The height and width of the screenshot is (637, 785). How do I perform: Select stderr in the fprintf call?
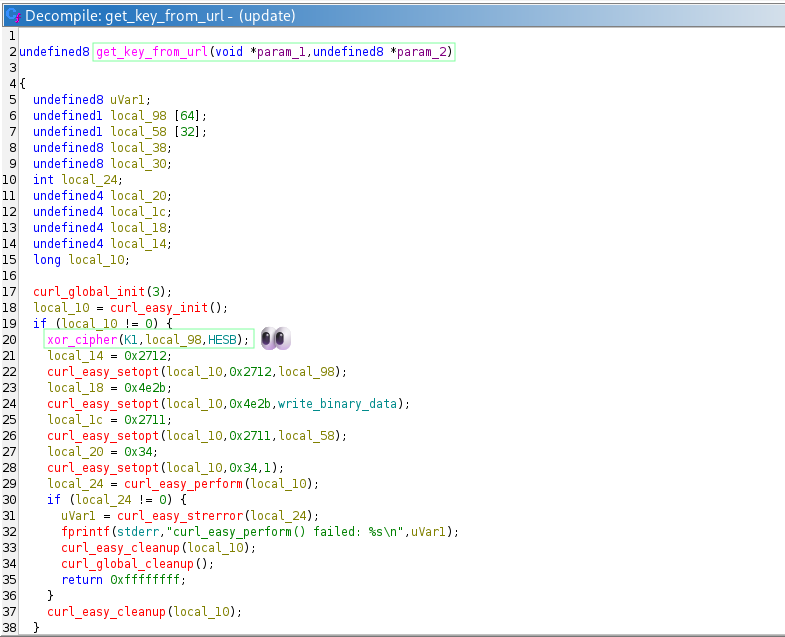[x=138, y=532]
